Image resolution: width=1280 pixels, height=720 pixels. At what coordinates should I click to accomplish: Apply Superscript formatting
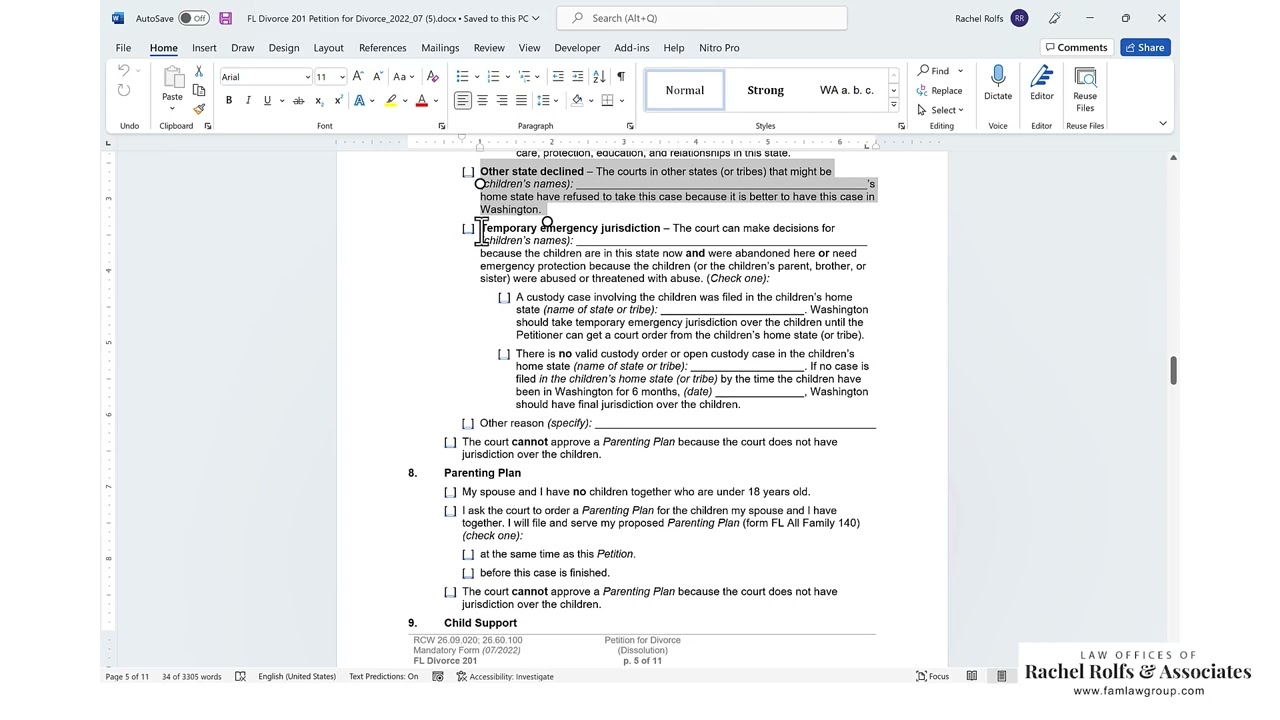[x=338, y=101]
